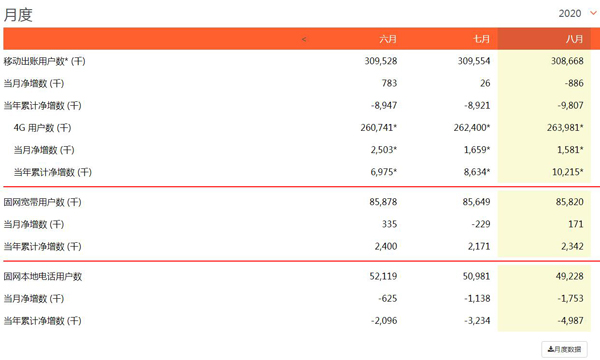Image resolution: width=600 pixels, height=360 pixels.
Task: Select August local phone value 49,228
Action: 569,276
